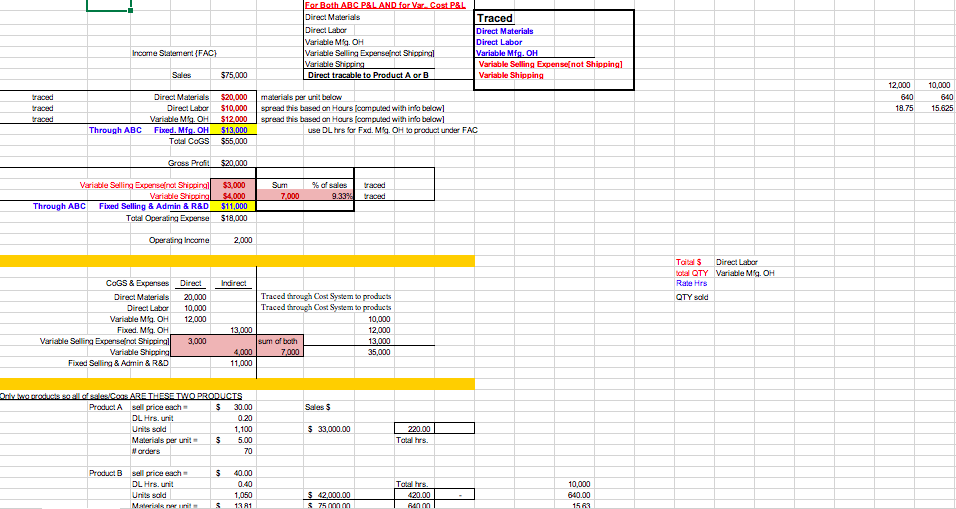
Task: Select the underlined 'Direct' column header
Action: [191, 283]
